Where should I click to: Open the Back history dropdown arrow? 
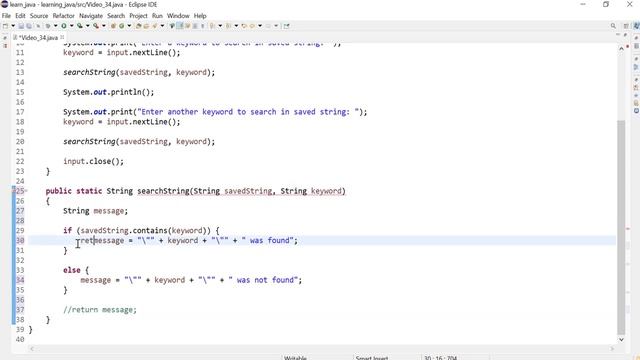260,26
